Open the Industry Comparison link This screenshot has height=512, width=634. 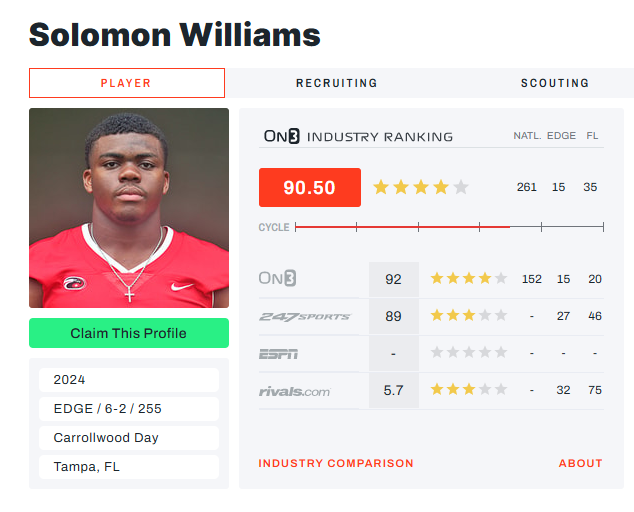336,463
